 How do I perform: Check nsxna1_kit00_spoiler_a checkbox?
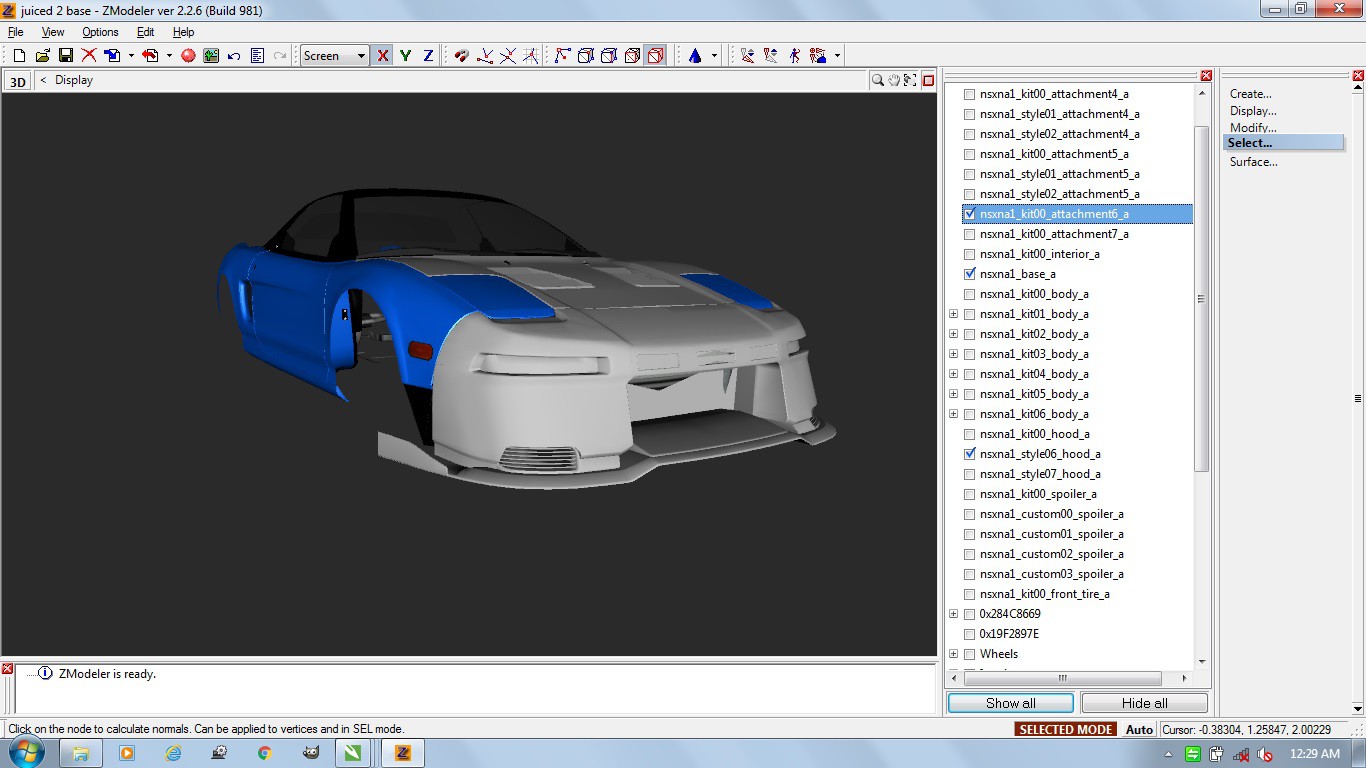point(969,494)
